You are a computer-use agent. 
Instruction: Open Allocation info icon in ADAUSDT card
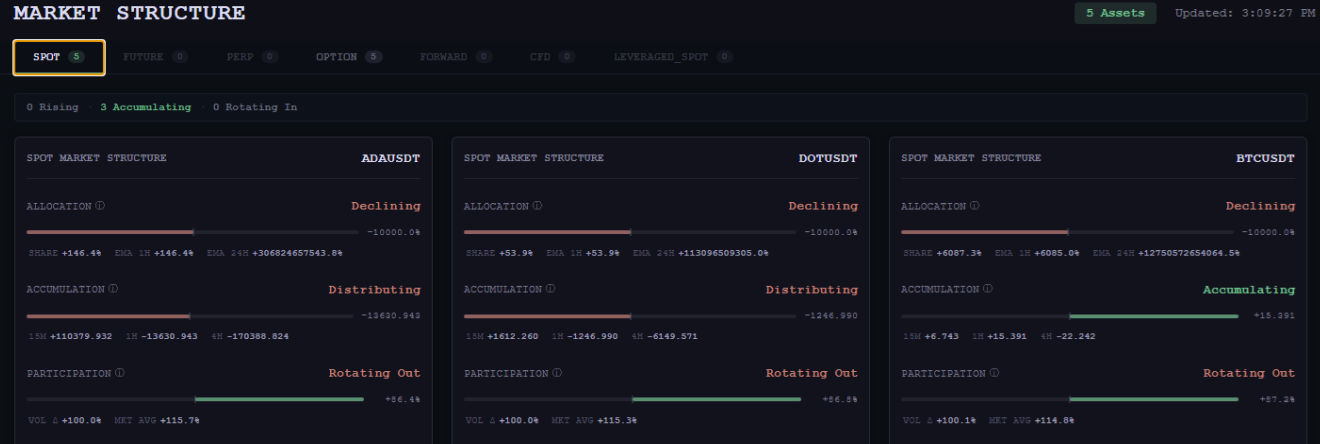point(100,206)
